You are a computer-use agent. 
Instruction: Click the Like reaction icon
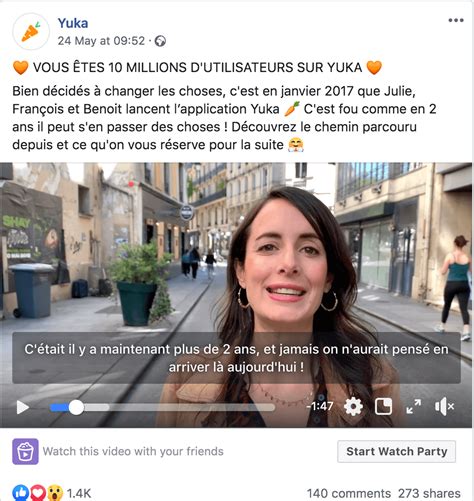point(21,493)
